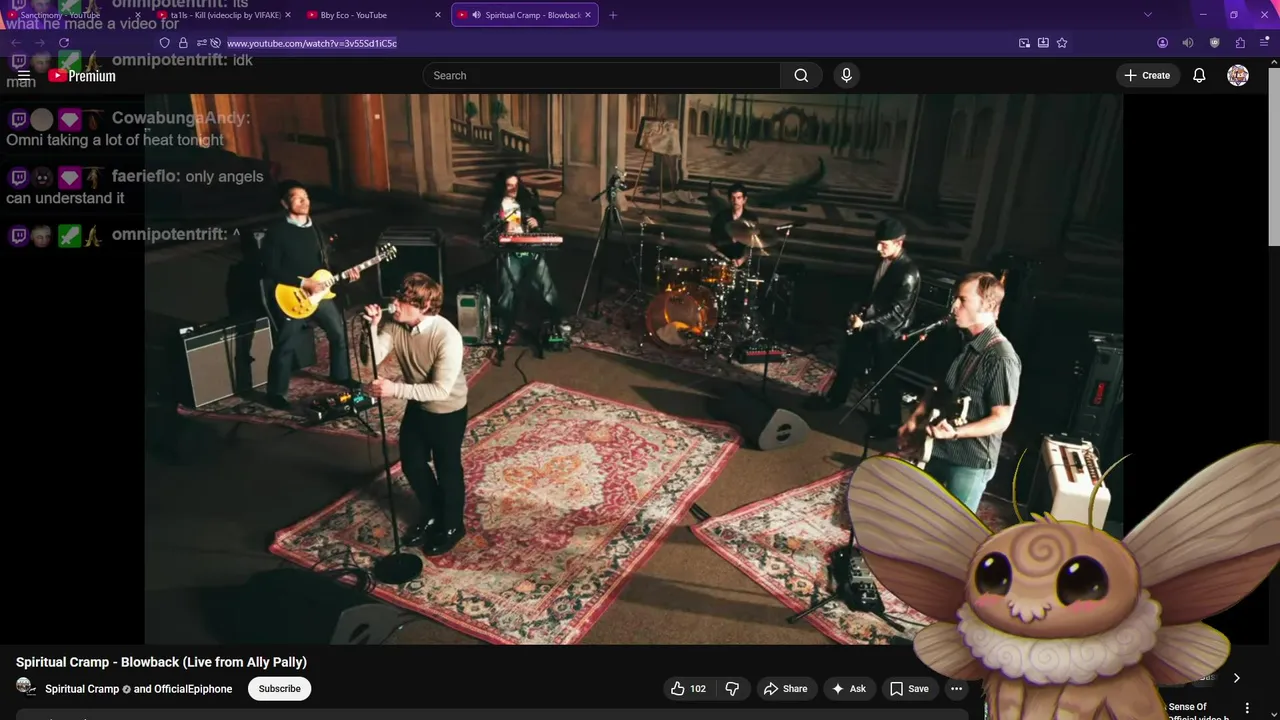Click the browser toolbar speaker icon
Screen dimensions: 1280x720
coord(1188,43)
